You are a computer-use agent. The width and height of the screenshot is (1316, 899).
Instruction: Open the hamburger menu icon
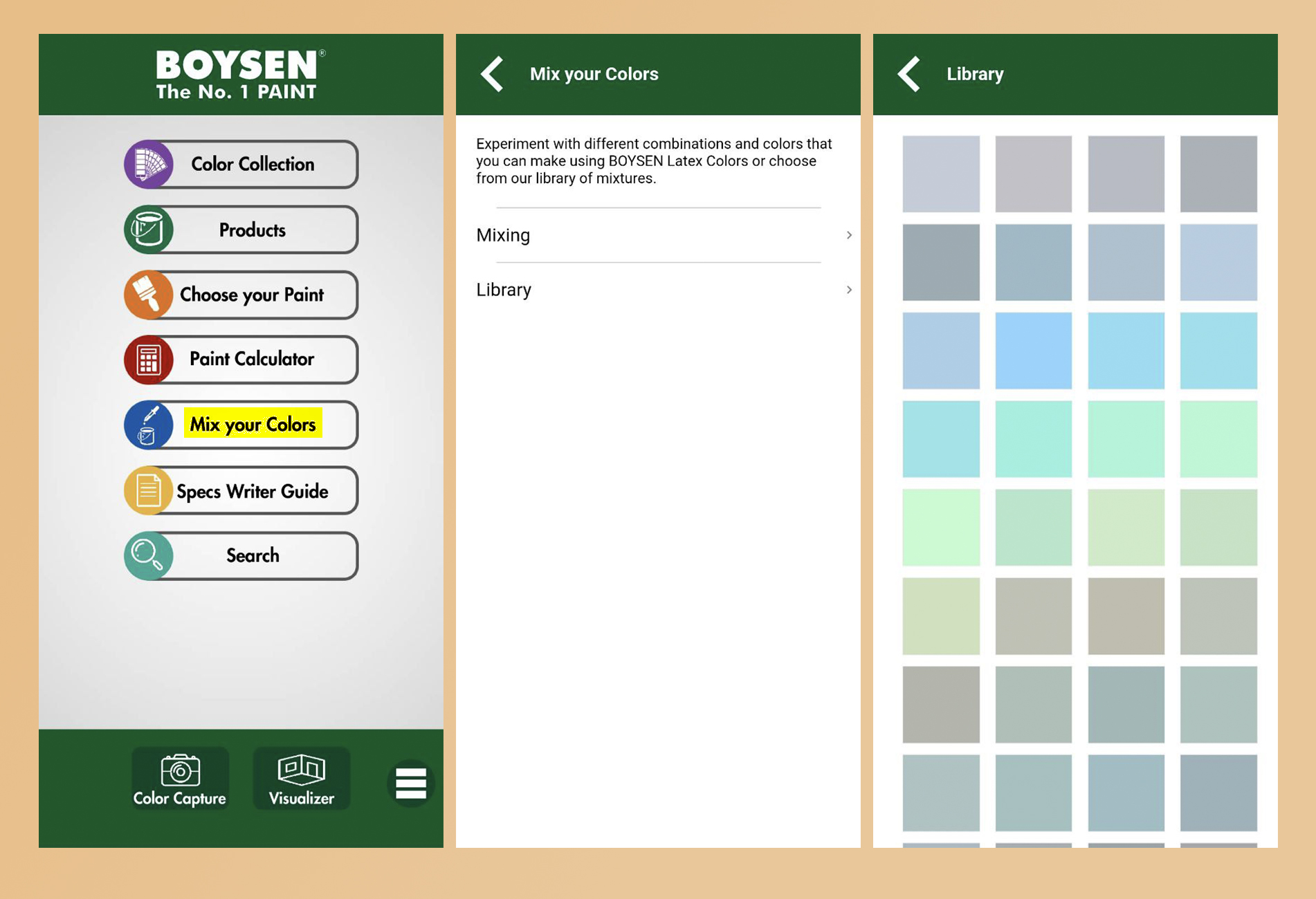[x=411, y=784]
